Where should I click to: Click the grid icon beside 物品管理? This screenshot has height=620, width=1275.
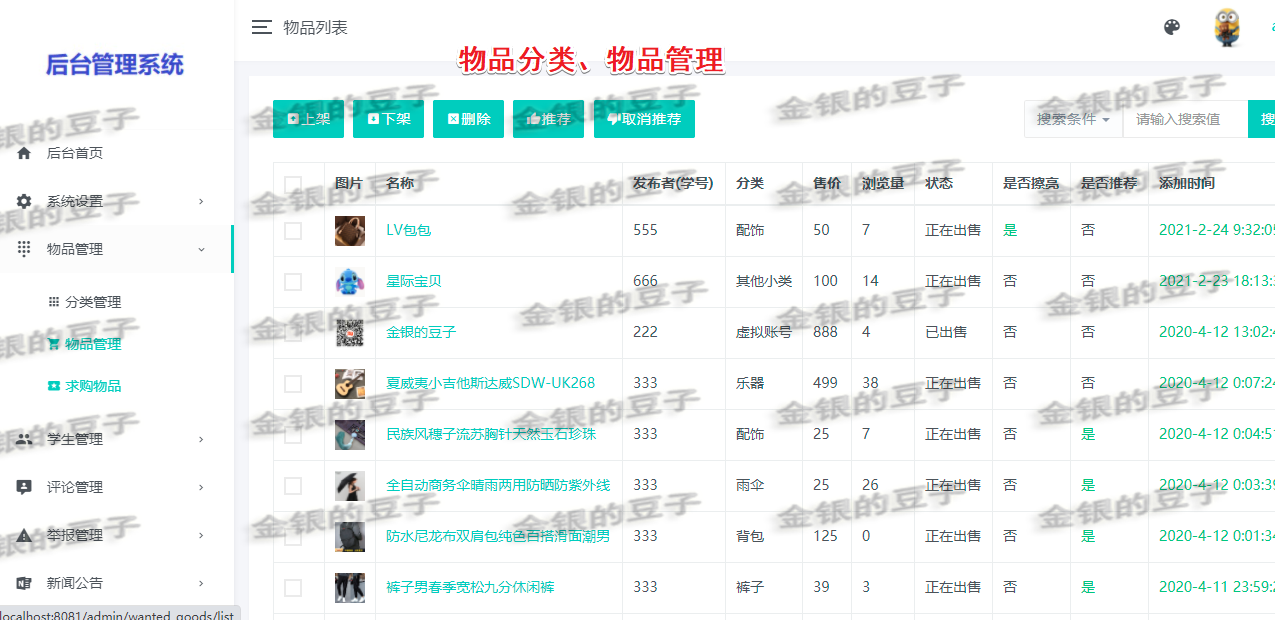[24, 249]
